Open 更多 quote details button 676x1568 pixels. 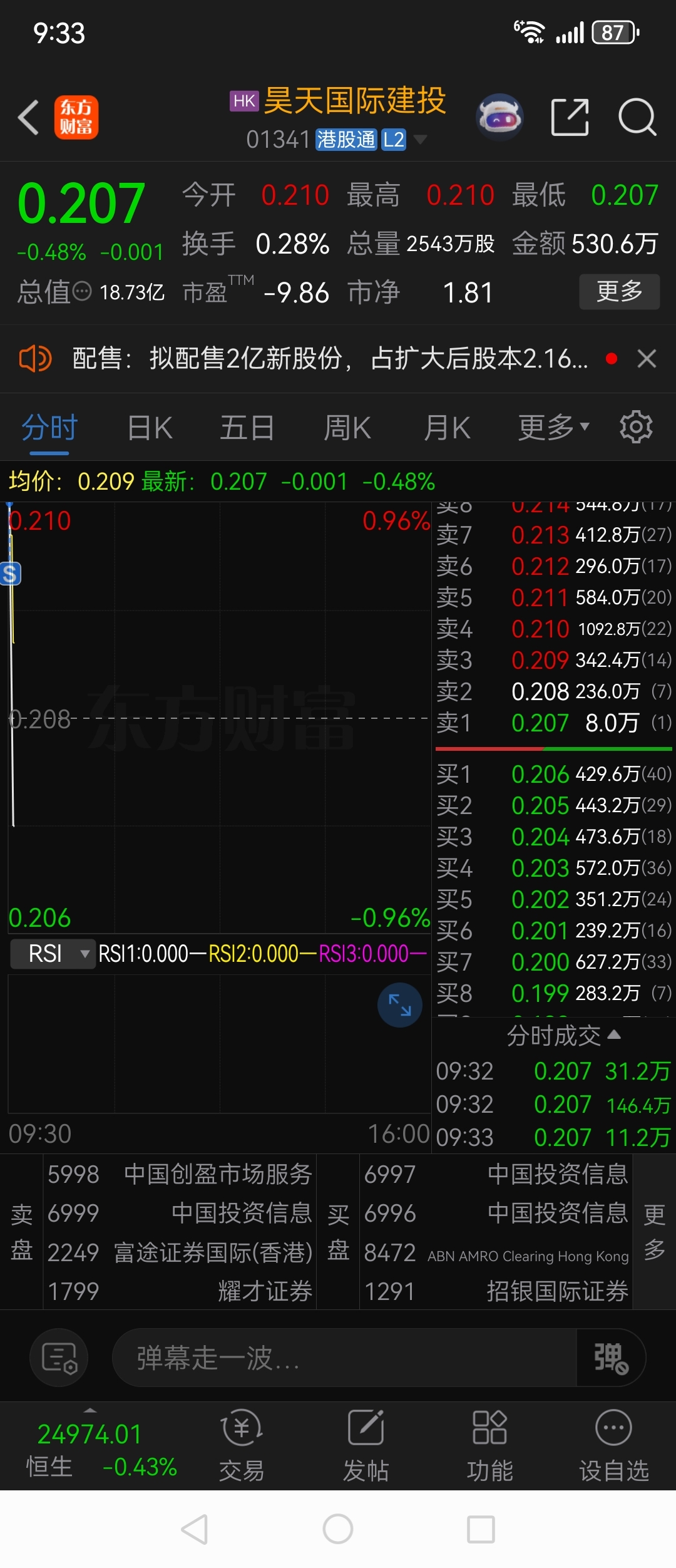pyautogui.click(x=619, y=291)
